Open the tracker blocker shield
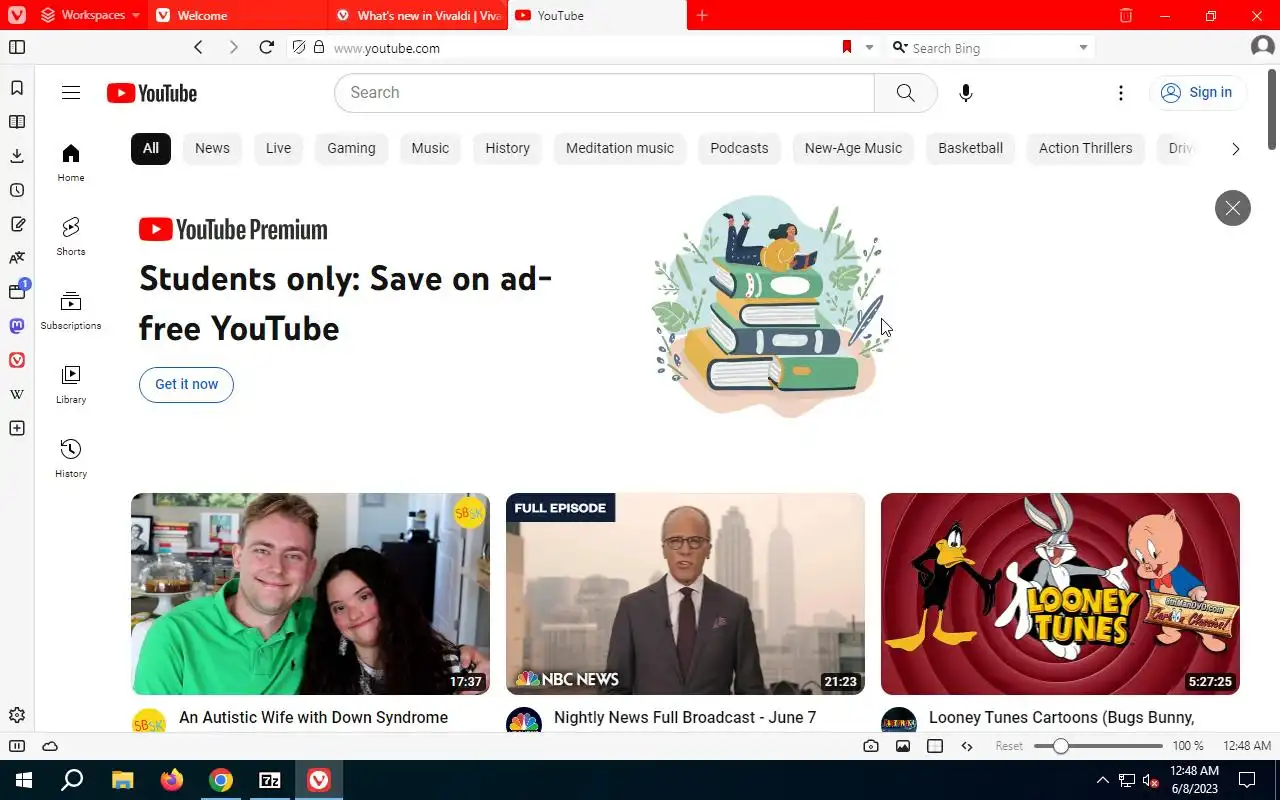1280x800 pixels. click(298, 47)
